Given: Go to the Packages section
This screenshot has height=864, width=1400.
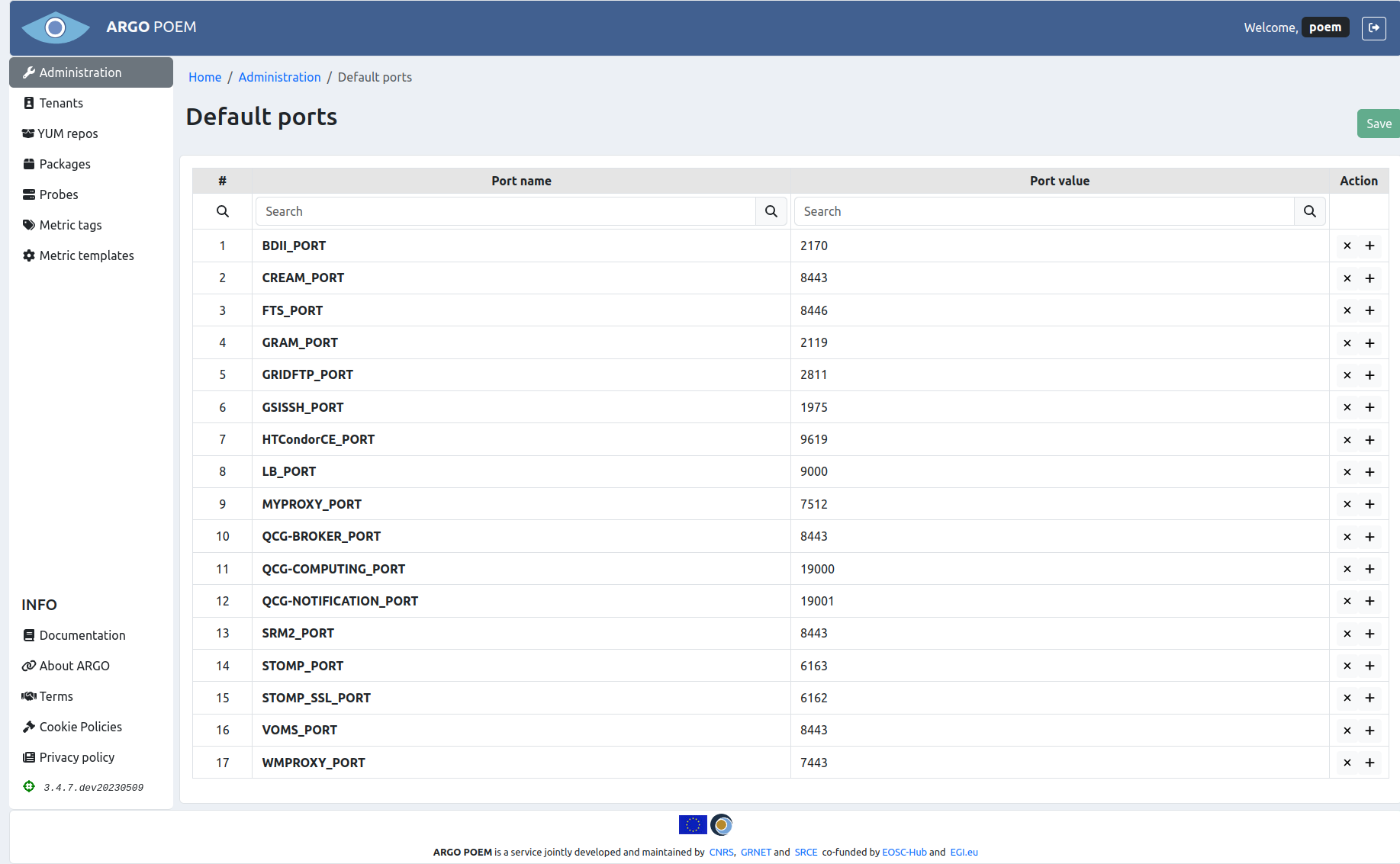Looking at the screenshot, I should [x=66, y=164].
